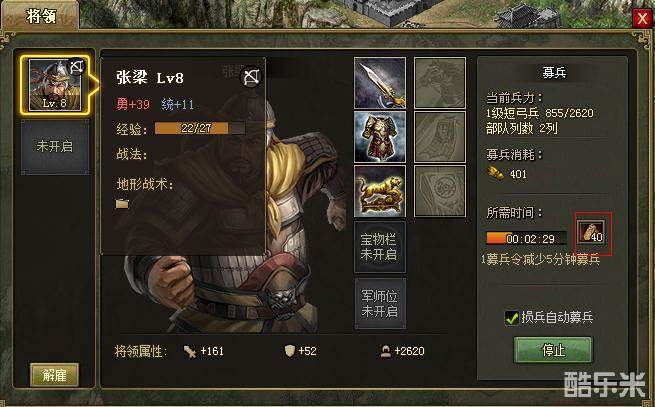655x407 pixels.
Task: Open the locked 宝物栏 treasure slot
Action: click(x=380, y=247)
